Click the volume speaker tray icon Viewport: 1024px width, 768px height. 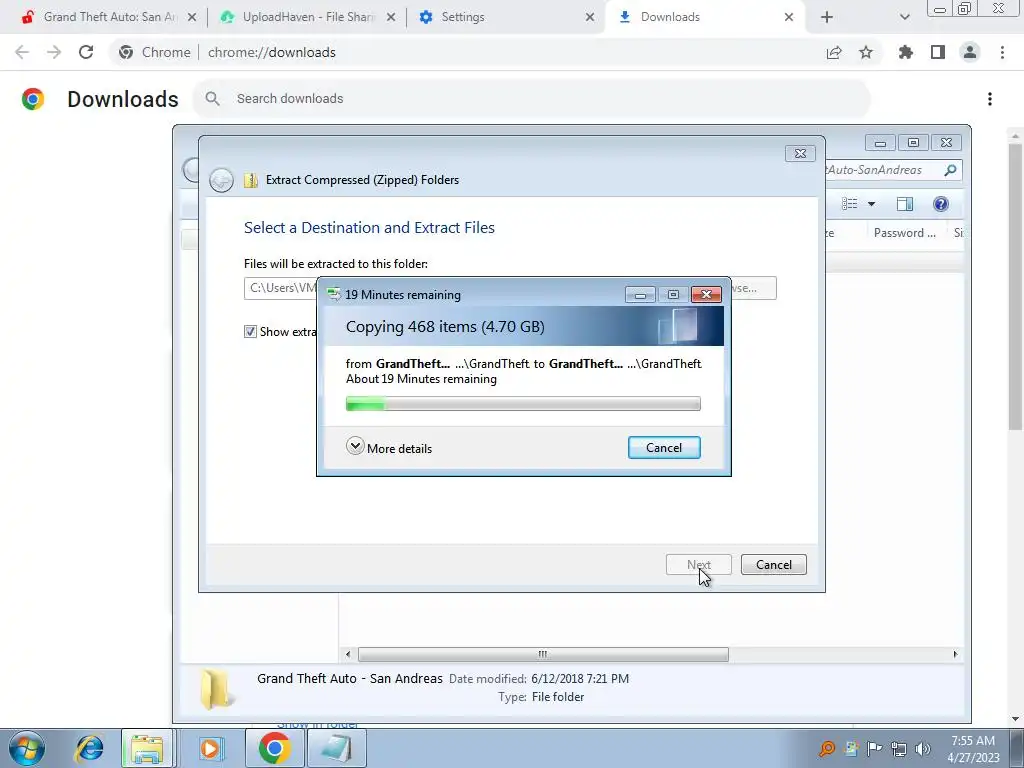point(923,749)
